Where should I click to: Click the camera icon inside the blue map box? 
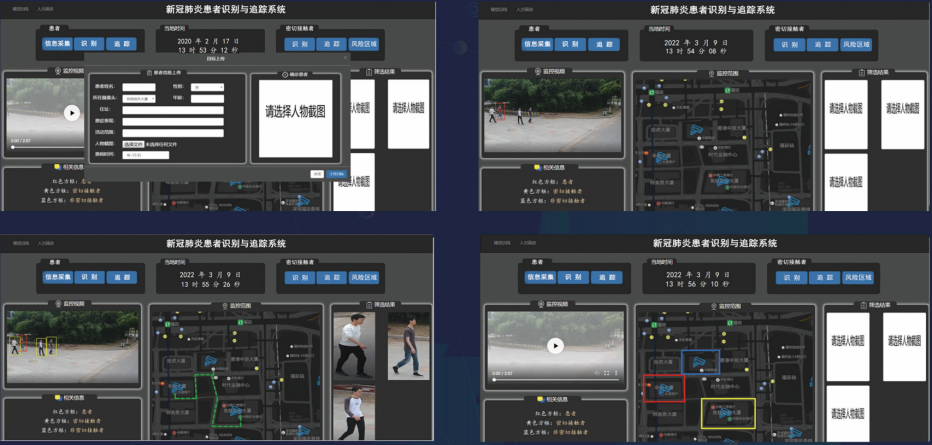(x=700, y=361)
